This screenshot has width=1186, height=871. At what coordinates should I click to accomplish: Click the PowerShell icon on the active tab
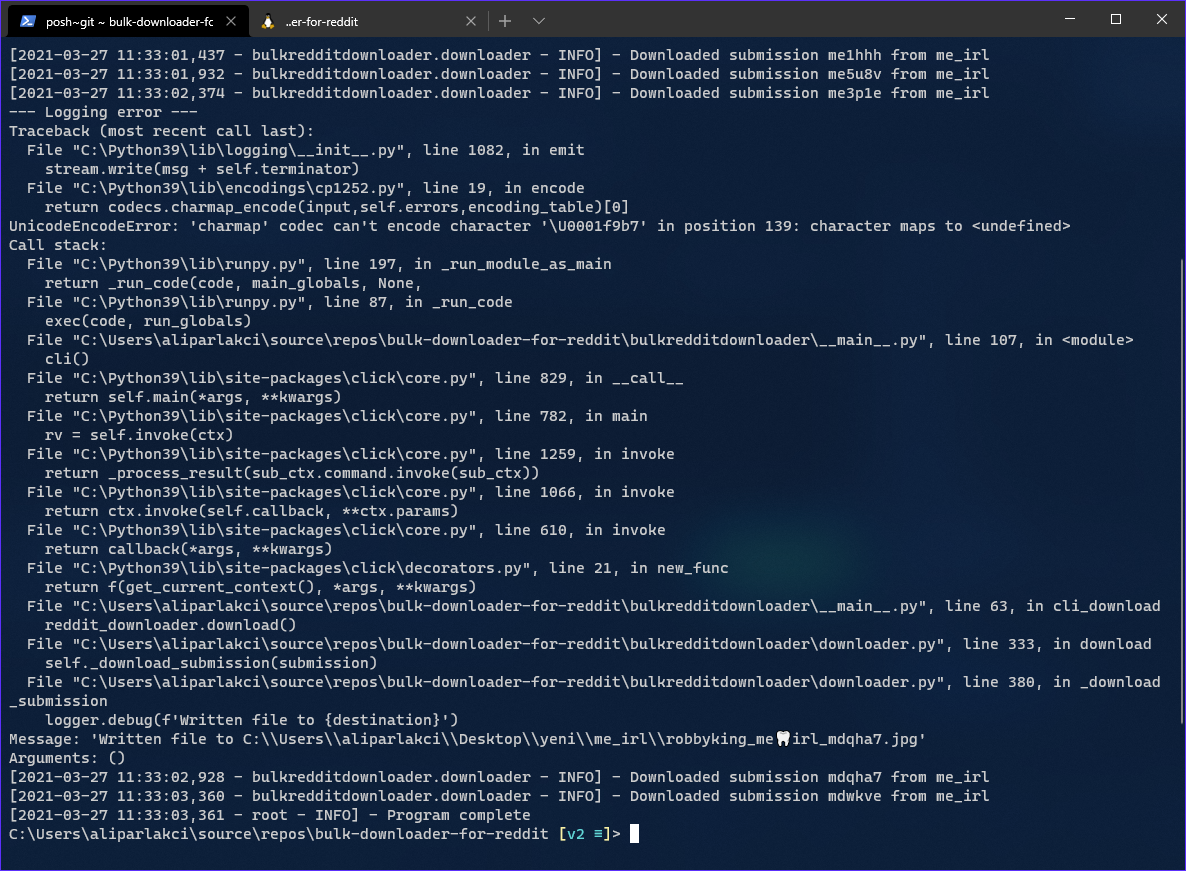click(x=30, y=19)
